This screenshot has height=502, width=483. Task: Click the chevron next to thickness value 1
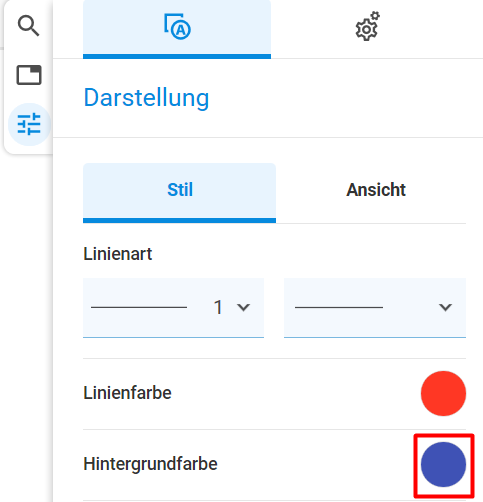244,307
